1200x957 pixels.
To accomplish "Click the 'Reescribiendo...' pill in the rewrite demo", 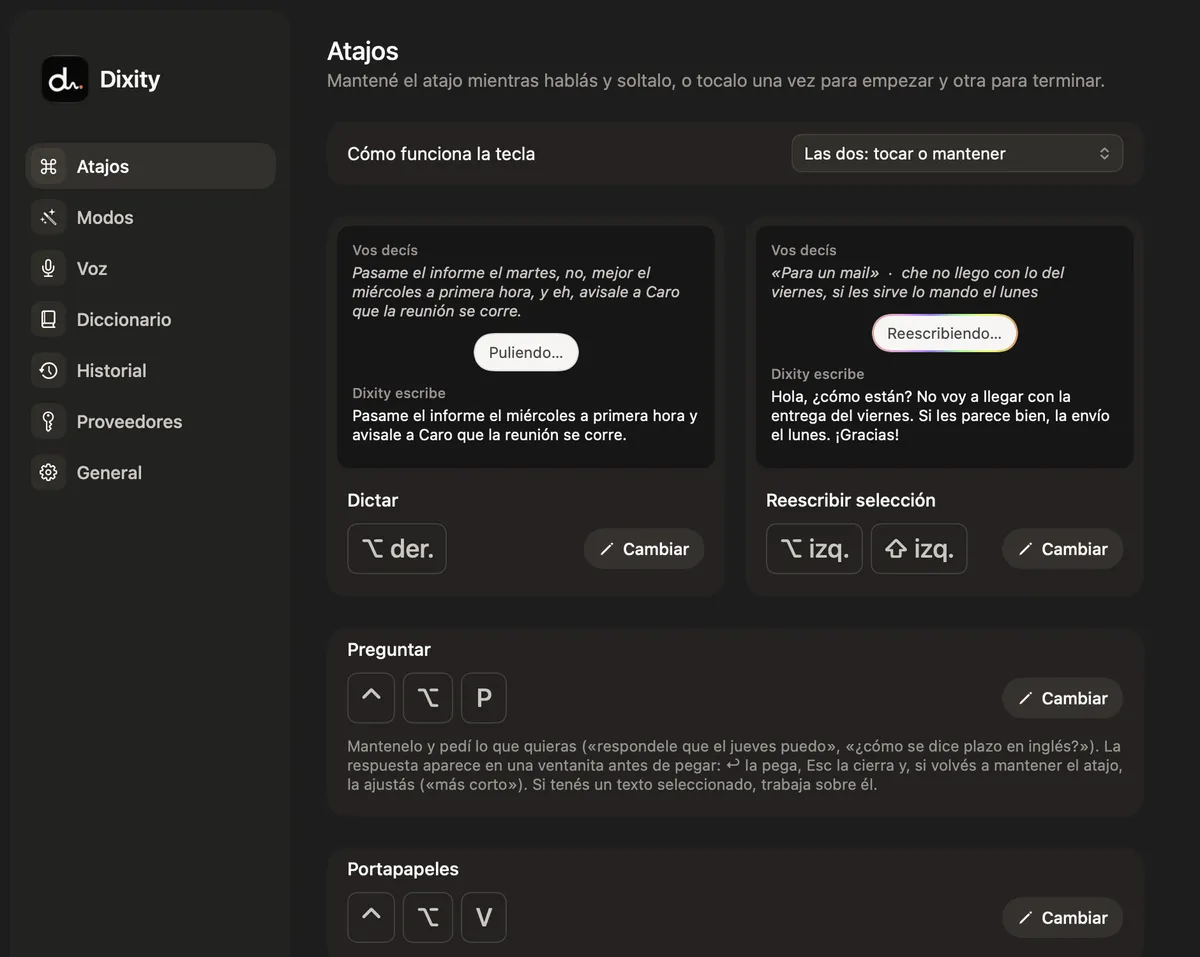I will click(x=944, y=333).
